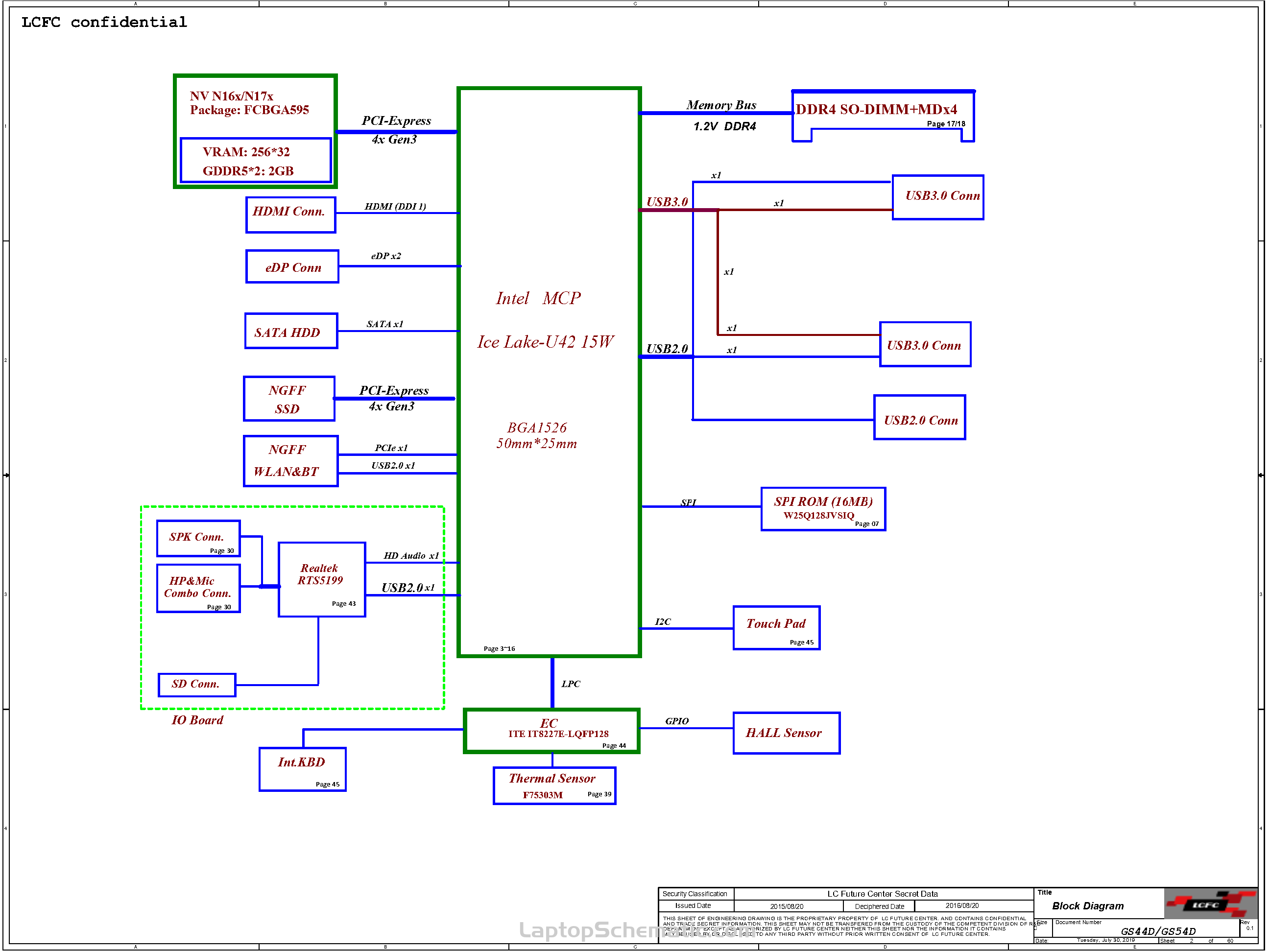1270x952 pixels.
Task: Click the Memory Bus label
Action: [x=721, y=105]
